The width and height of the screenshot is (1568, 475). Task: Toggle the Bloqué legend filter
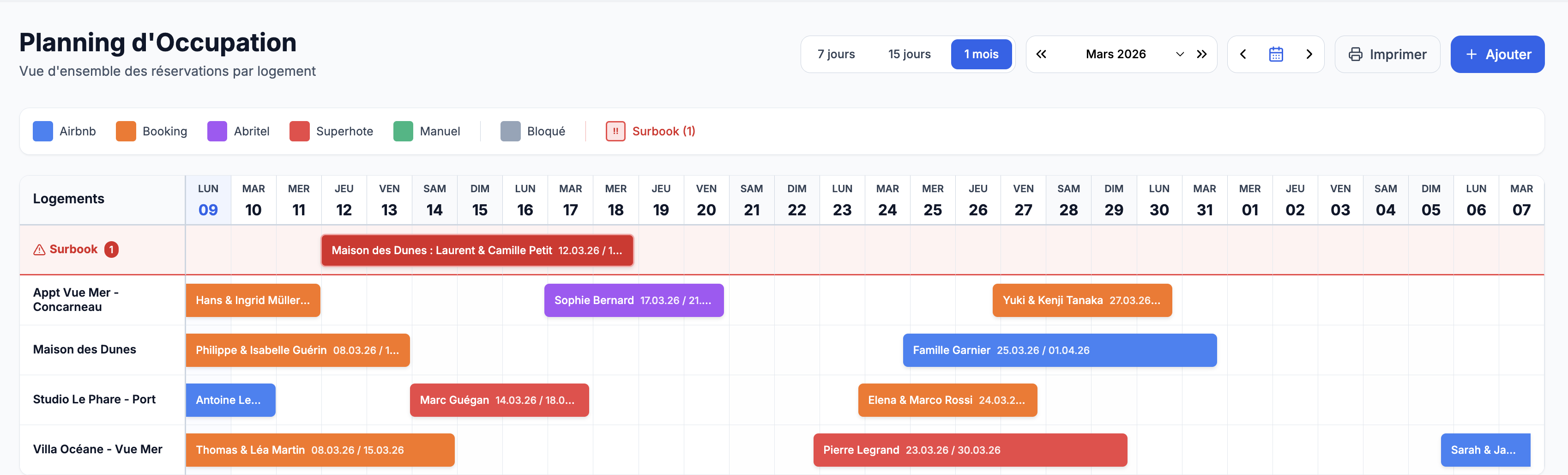click(x=510, y=131)
